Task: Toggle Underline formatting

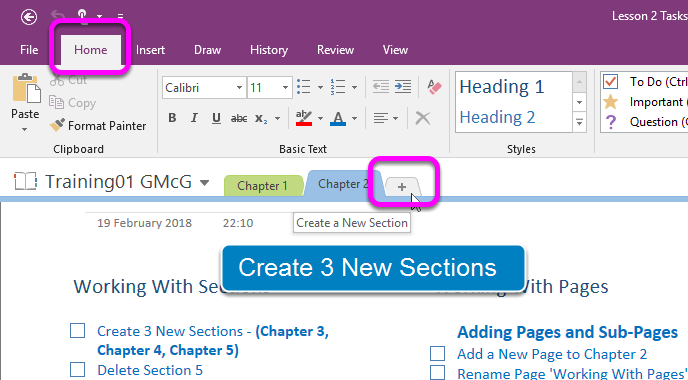Action: point(216,118)
